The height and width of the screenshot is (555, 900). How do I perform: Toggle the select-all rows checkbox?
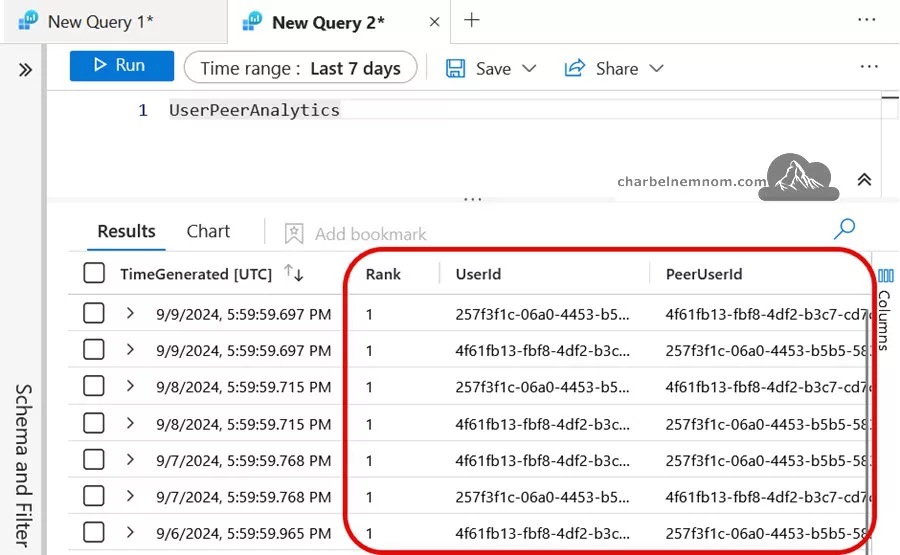coord(94,273)
